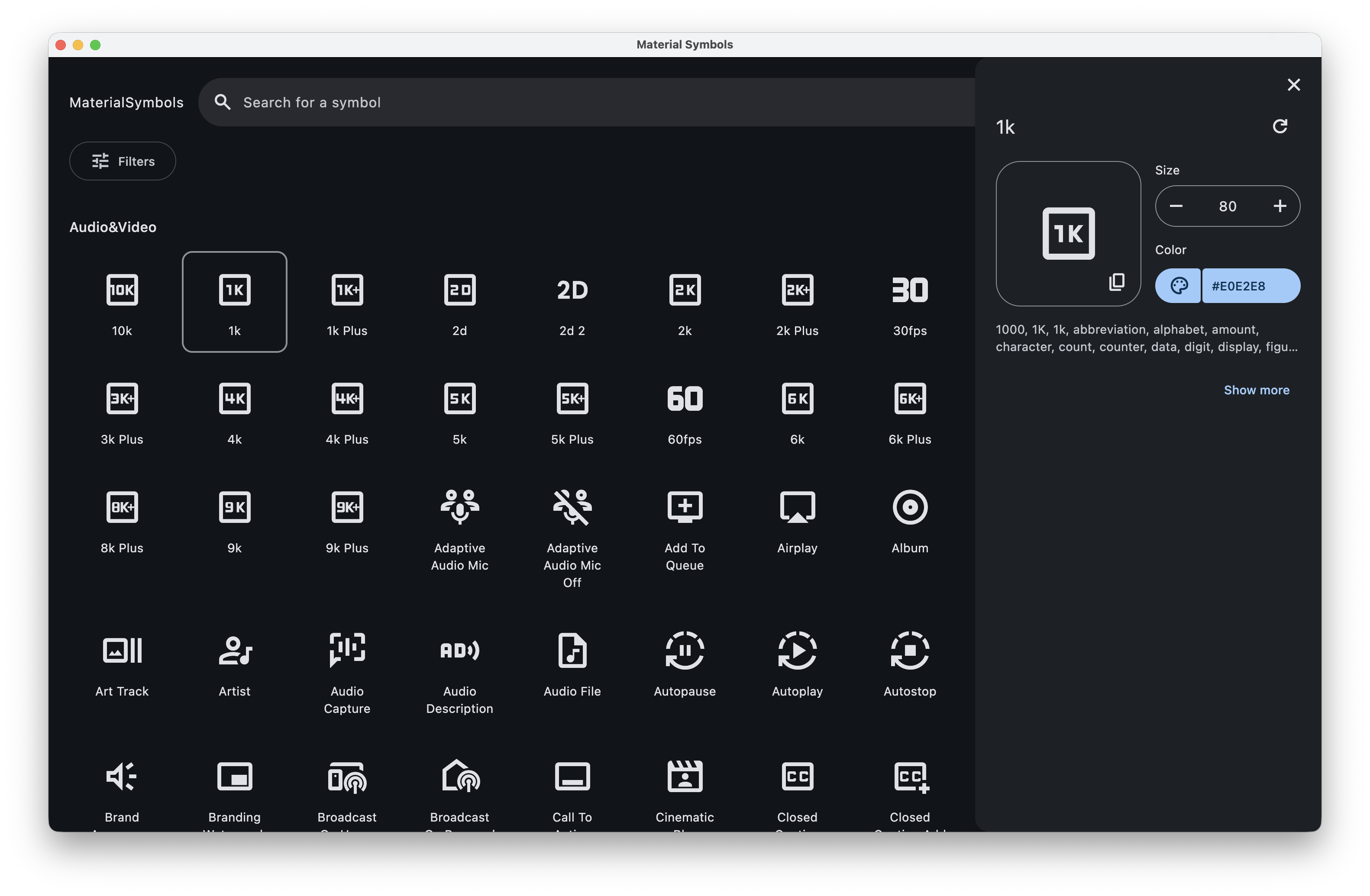
Task: Select the 9k Plus symbol
Action: (347, 520)
